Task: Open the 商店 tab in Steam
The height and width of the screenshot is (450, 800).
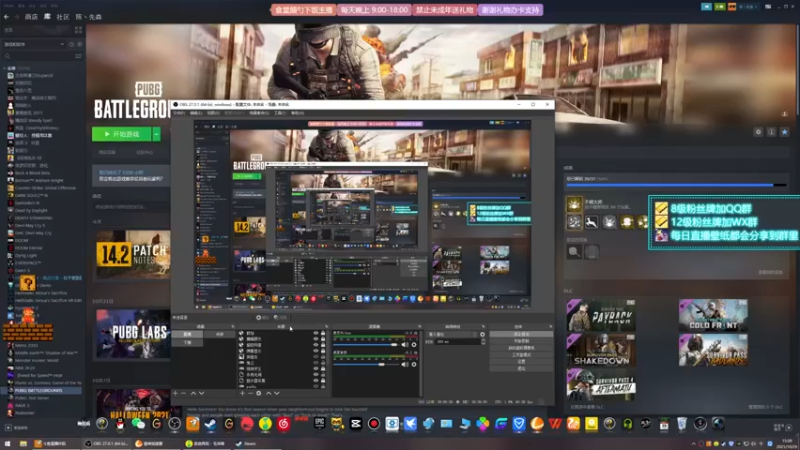Action: pos(31,17)
